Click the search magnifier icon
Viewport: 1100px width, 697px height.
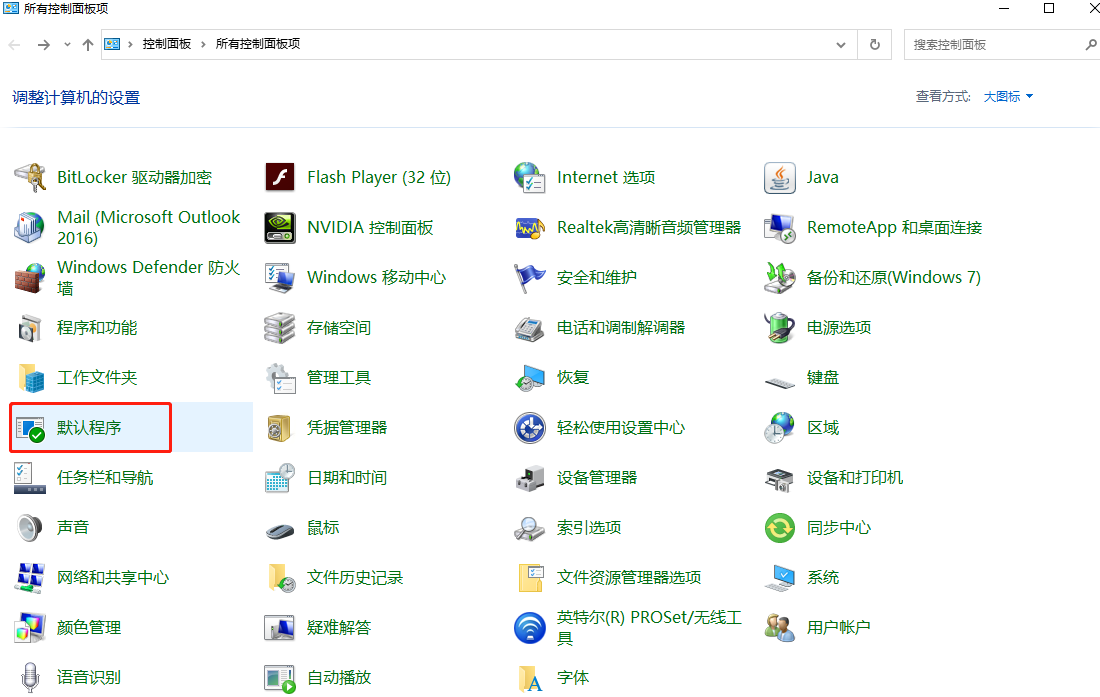tap(1091, 44)
